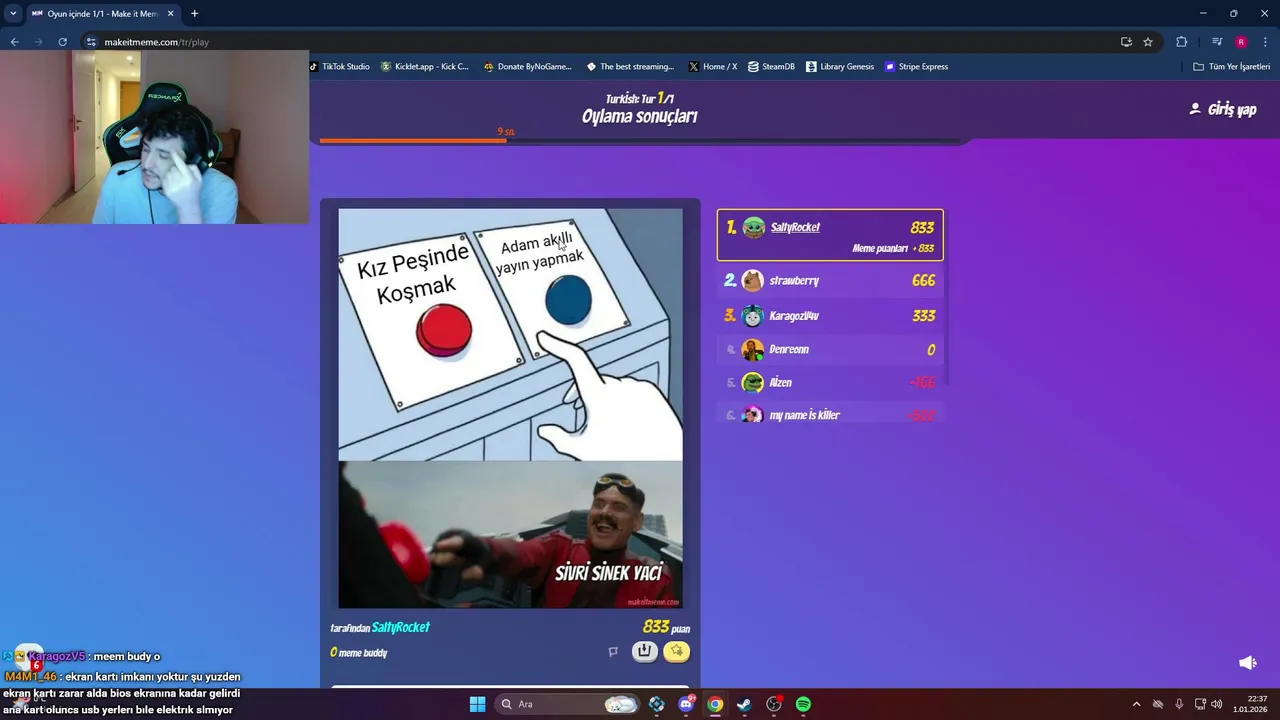Bookmark this page with the star icon
The image size is (1280, 720).
coord(1148,42)
